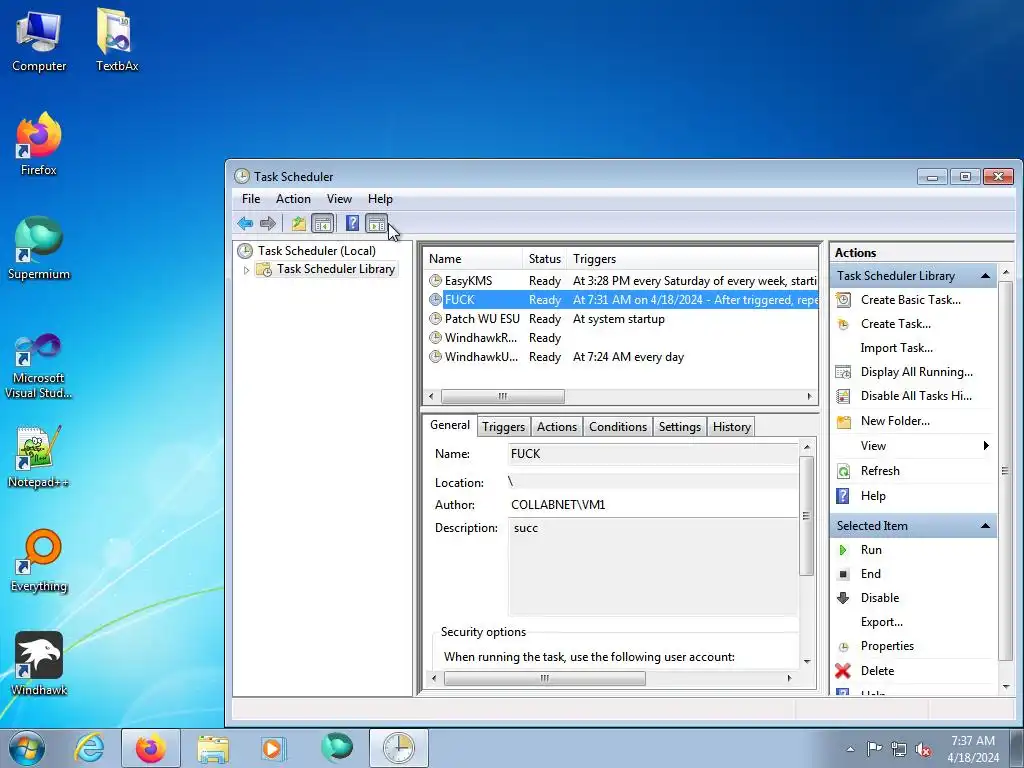This screenshot has height=768, width=1024.
Task: Open the Help menu
Action: 380,199
